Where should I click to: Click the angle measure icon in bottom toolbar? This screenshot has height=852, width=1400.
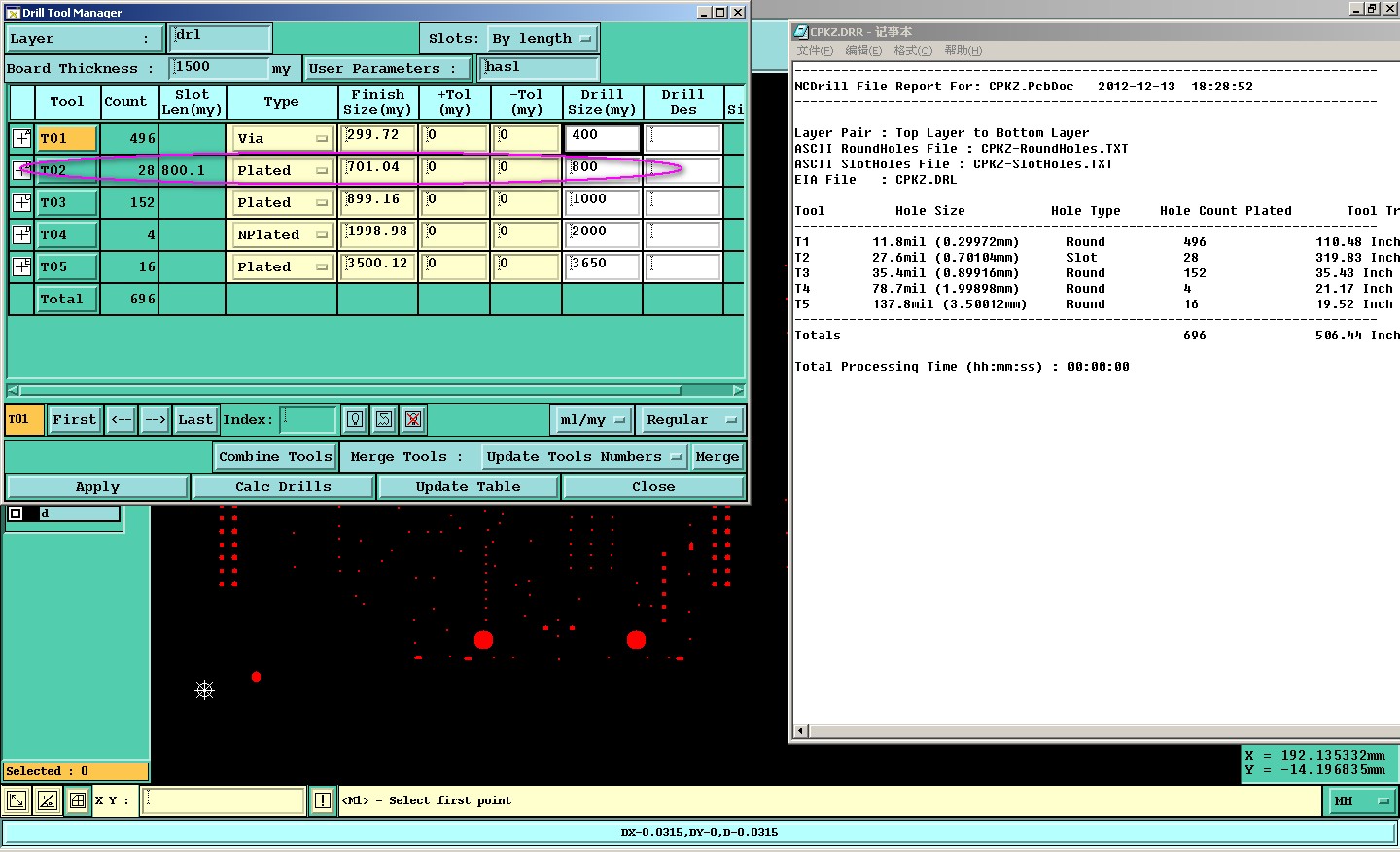click(x=47, y=800)
